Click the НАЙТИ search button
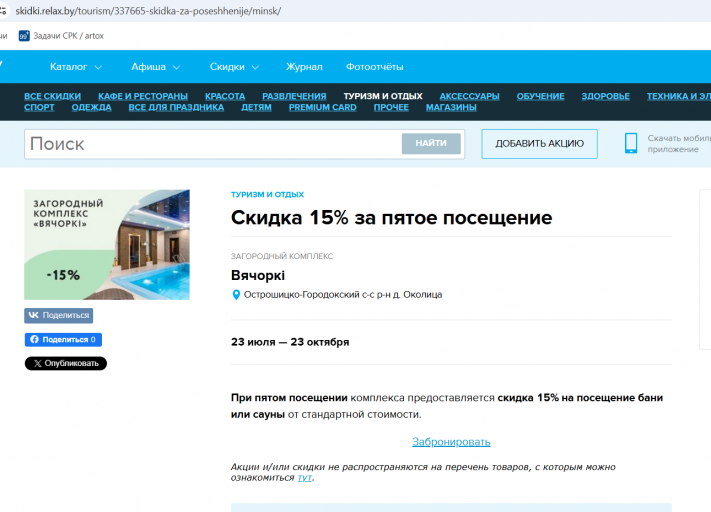This screenshot has height=512, width=711. click(x=431, y=143)
